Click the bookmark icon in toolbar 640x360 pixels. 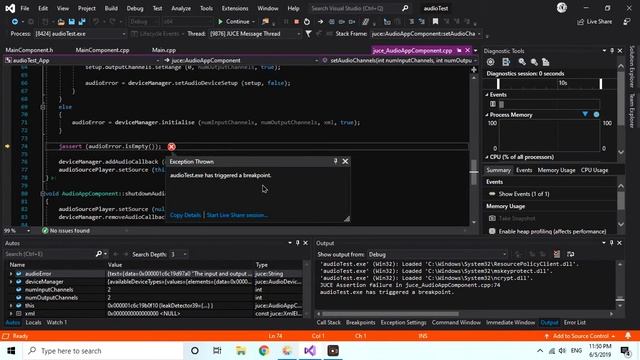coord(435,21)
